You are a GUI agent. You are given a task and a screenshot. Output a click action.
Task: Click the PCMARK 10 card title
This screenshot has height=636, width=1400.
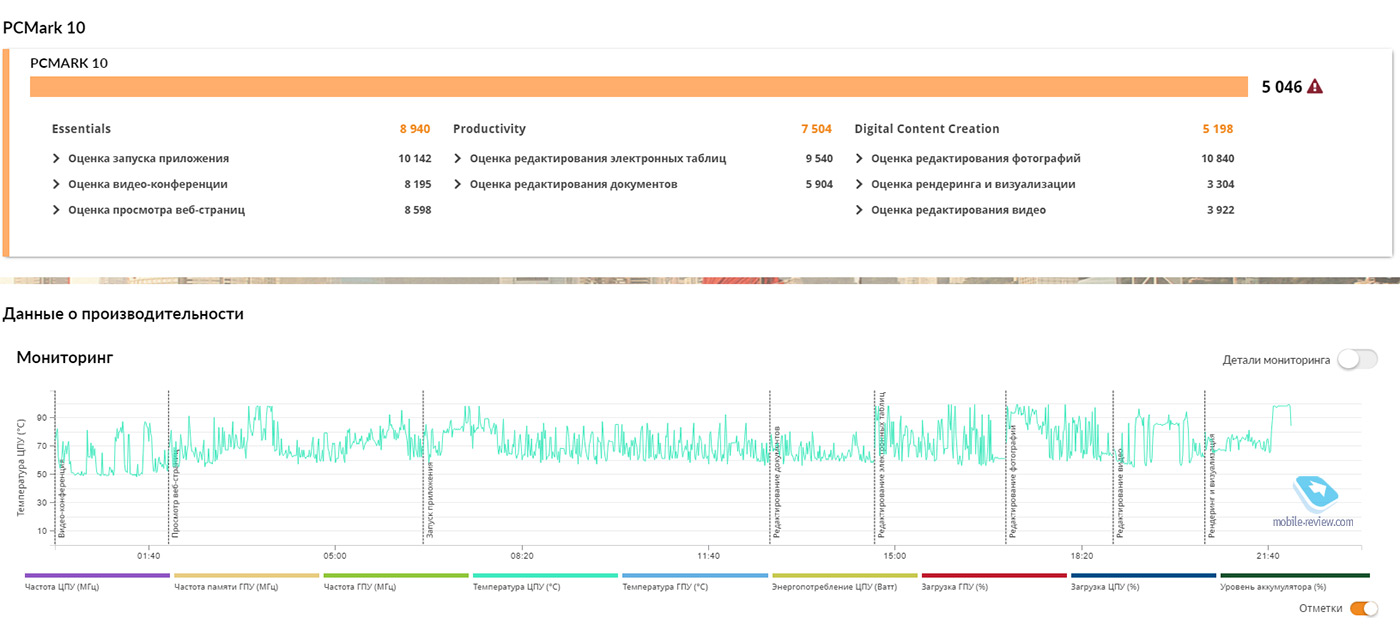point(69,63)
